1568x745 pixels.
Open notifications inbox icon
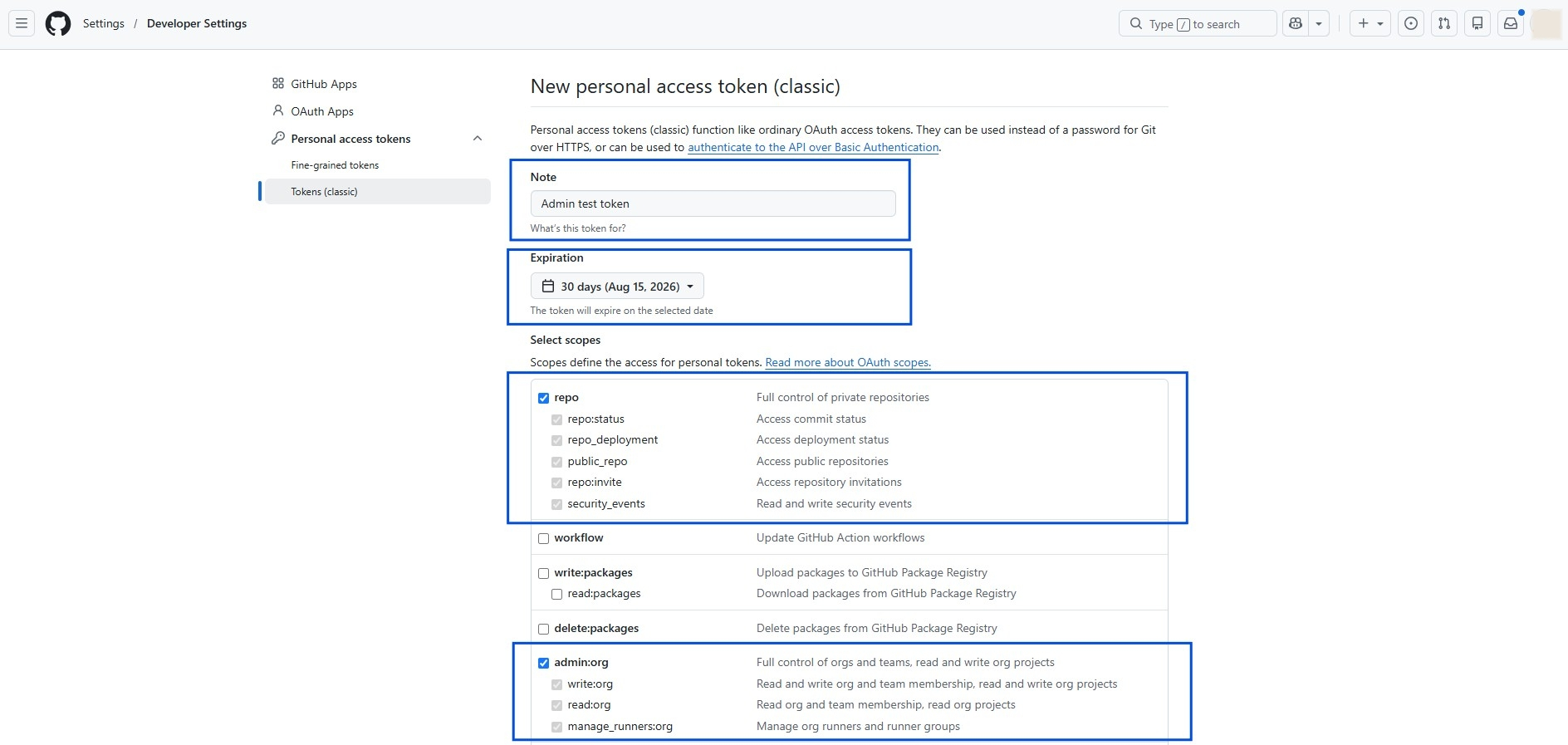[x=1511, y=23]
